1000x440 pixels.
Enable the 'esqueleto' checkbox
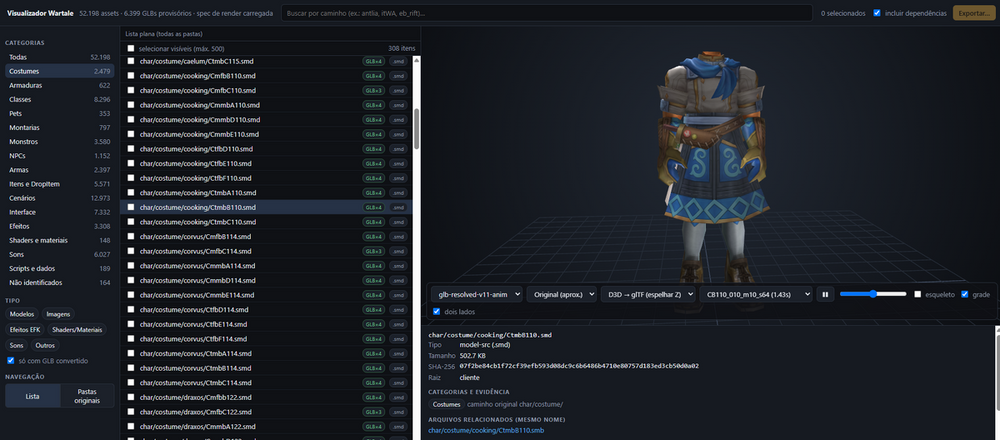point(918,294)
